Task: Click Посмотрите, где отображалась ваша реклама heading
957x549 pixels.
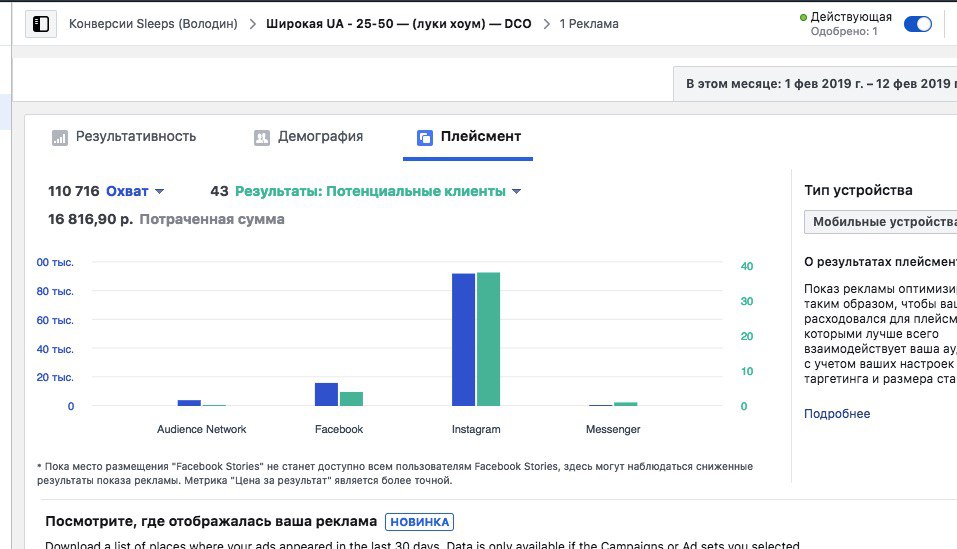Action: click(211, 522)
